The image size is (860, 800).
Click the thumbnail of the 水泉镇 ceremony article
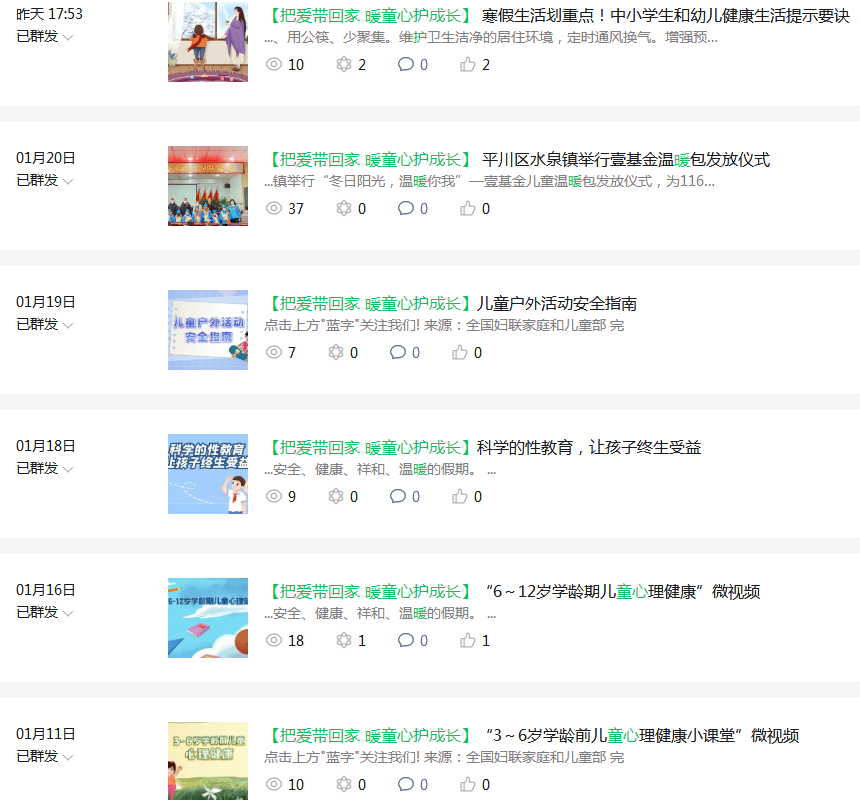pos(208,186)
